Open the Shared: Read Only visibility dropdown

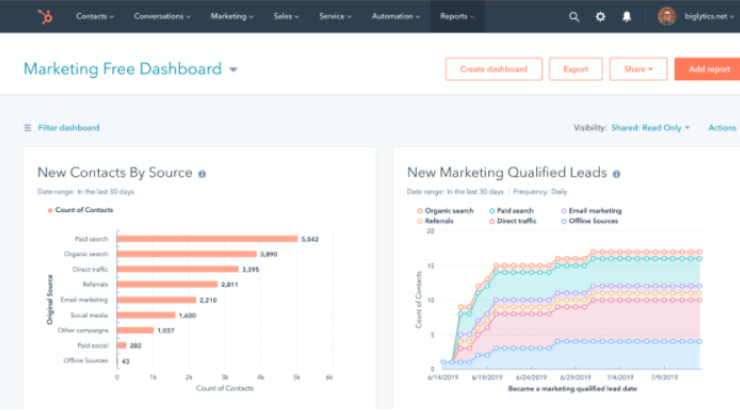pyautogui.click(x=650, y=128)
